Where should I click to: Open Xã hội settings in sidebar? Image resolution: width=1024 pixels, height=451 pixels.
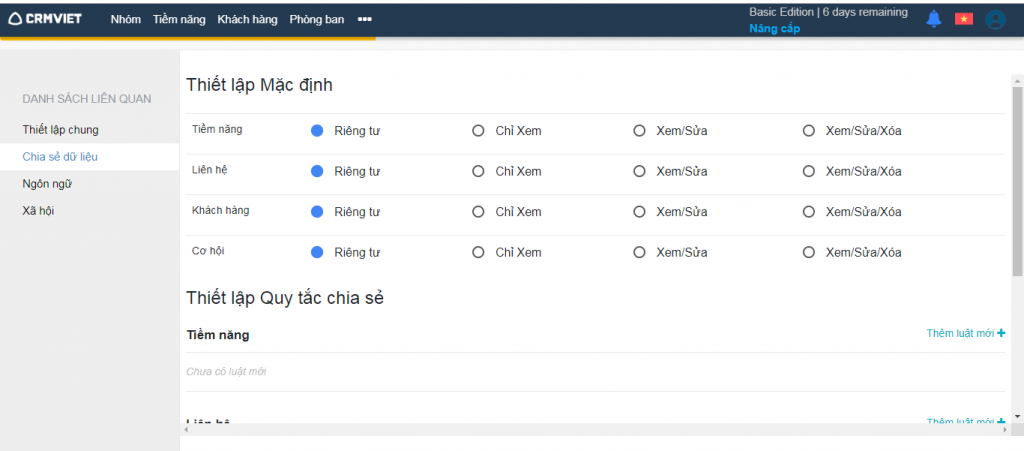click(x=39, y=211)
